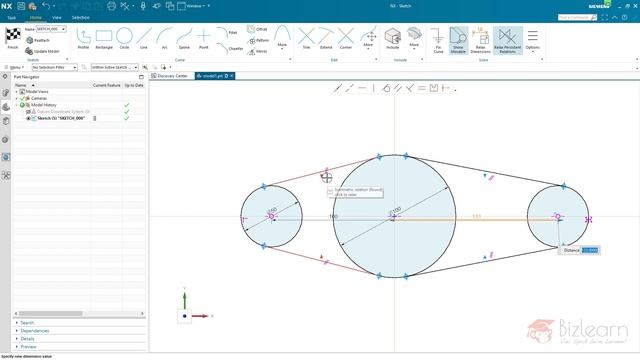Expand the Model Views tree node
This screenshot has width=640, height=360.
[x=17, y=92]
